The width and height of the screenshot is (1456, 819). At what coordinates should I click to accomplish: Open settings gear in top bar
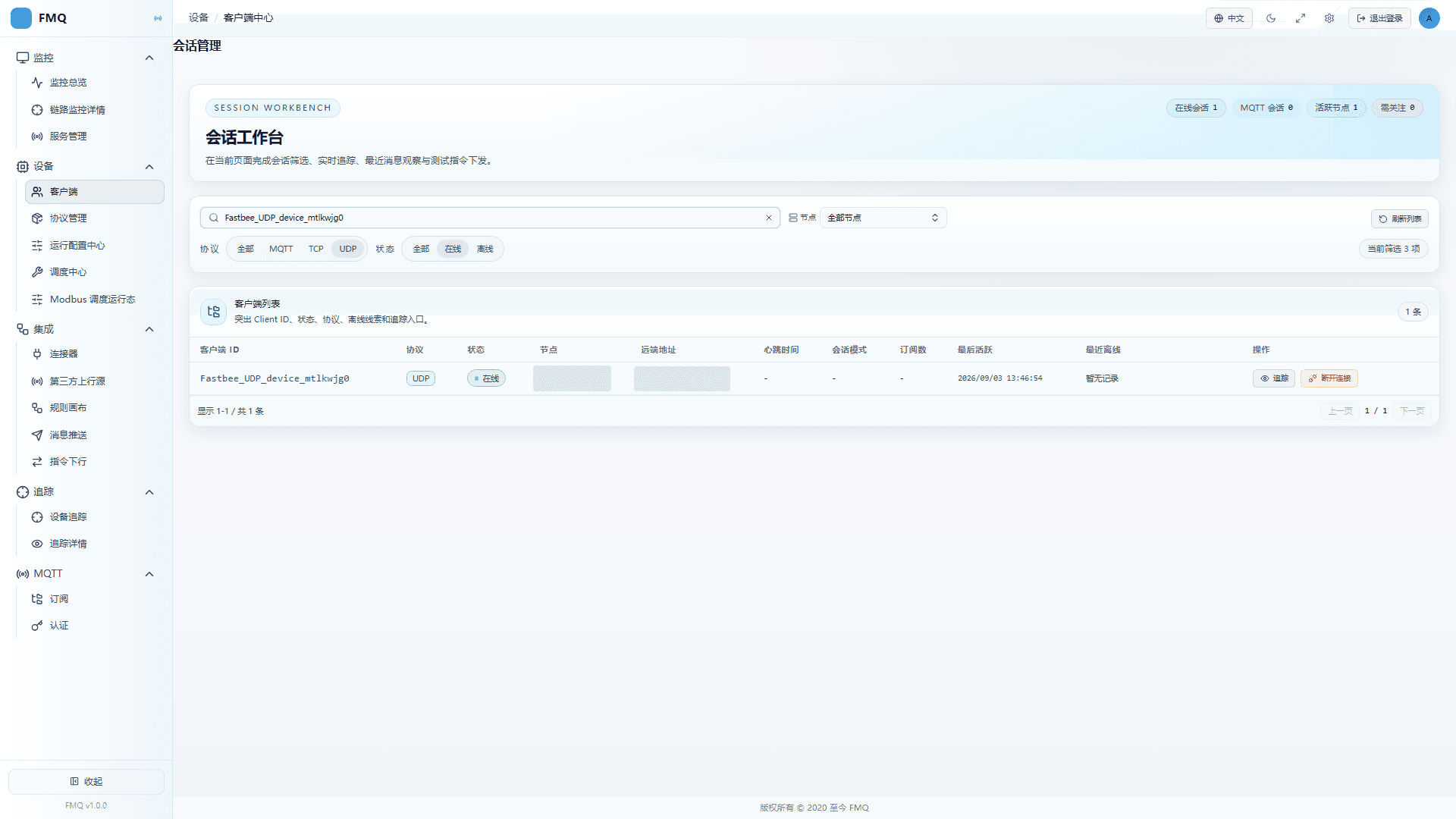click(x=1329, y=18)
